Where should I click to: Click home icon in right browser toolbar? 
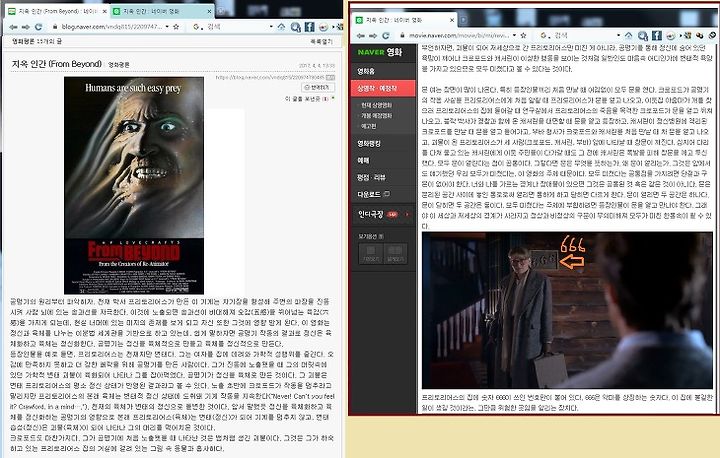[x=629, y=35]
